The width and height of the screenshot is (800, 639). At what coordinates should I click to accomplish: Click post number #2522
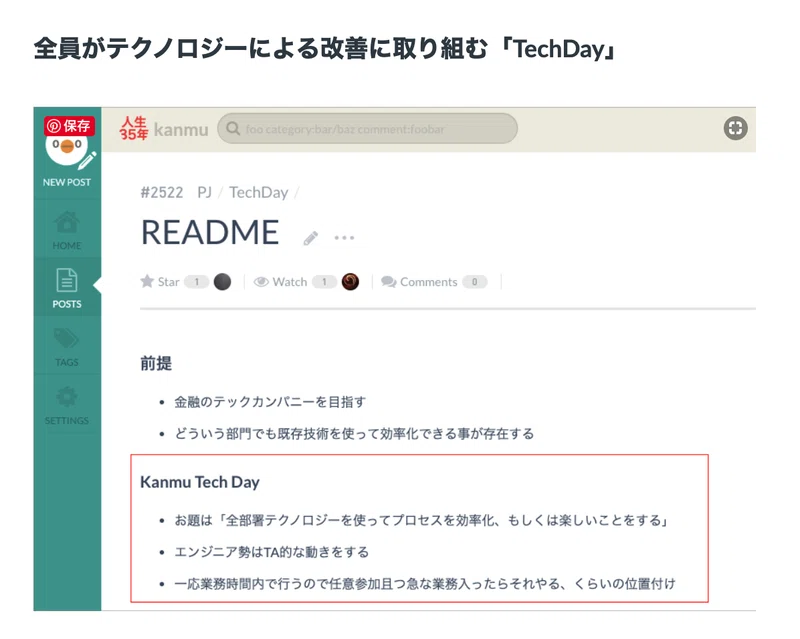pyautogui.click(x=162, y=192)
